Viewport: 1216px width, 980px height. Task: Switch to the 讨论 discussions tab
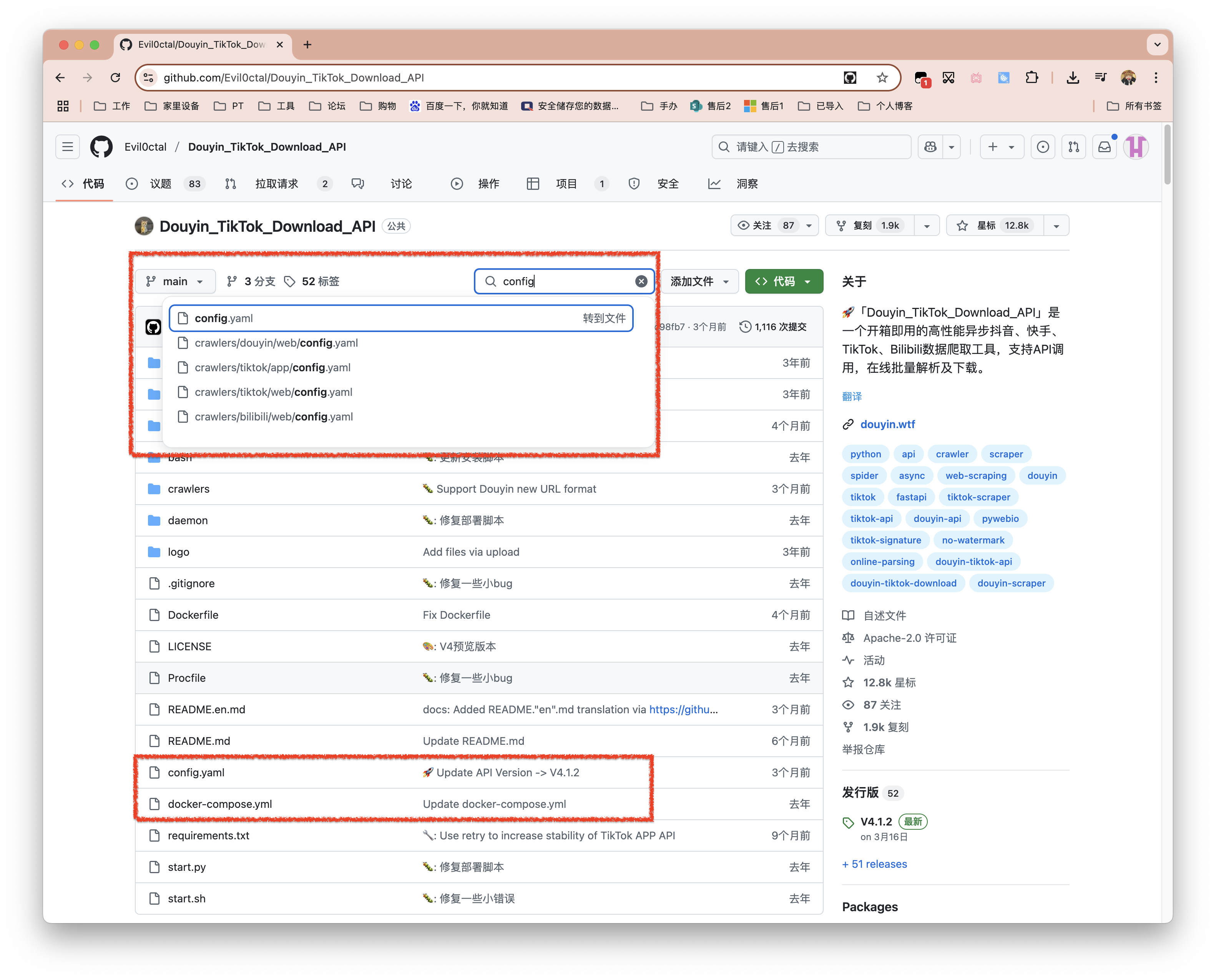pos(382,183)
